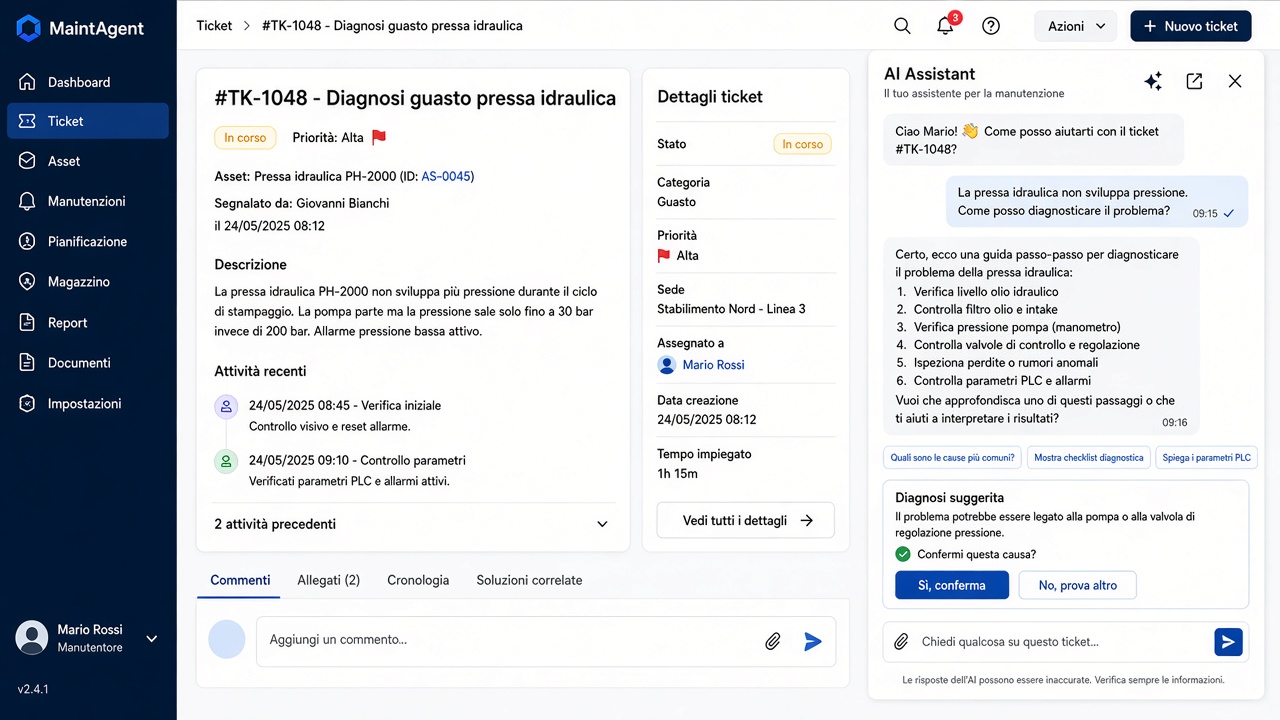Go to Manutenzioni section
Image resolution: width=1280 pixels, height=720 pixels.
pos(88,201)
